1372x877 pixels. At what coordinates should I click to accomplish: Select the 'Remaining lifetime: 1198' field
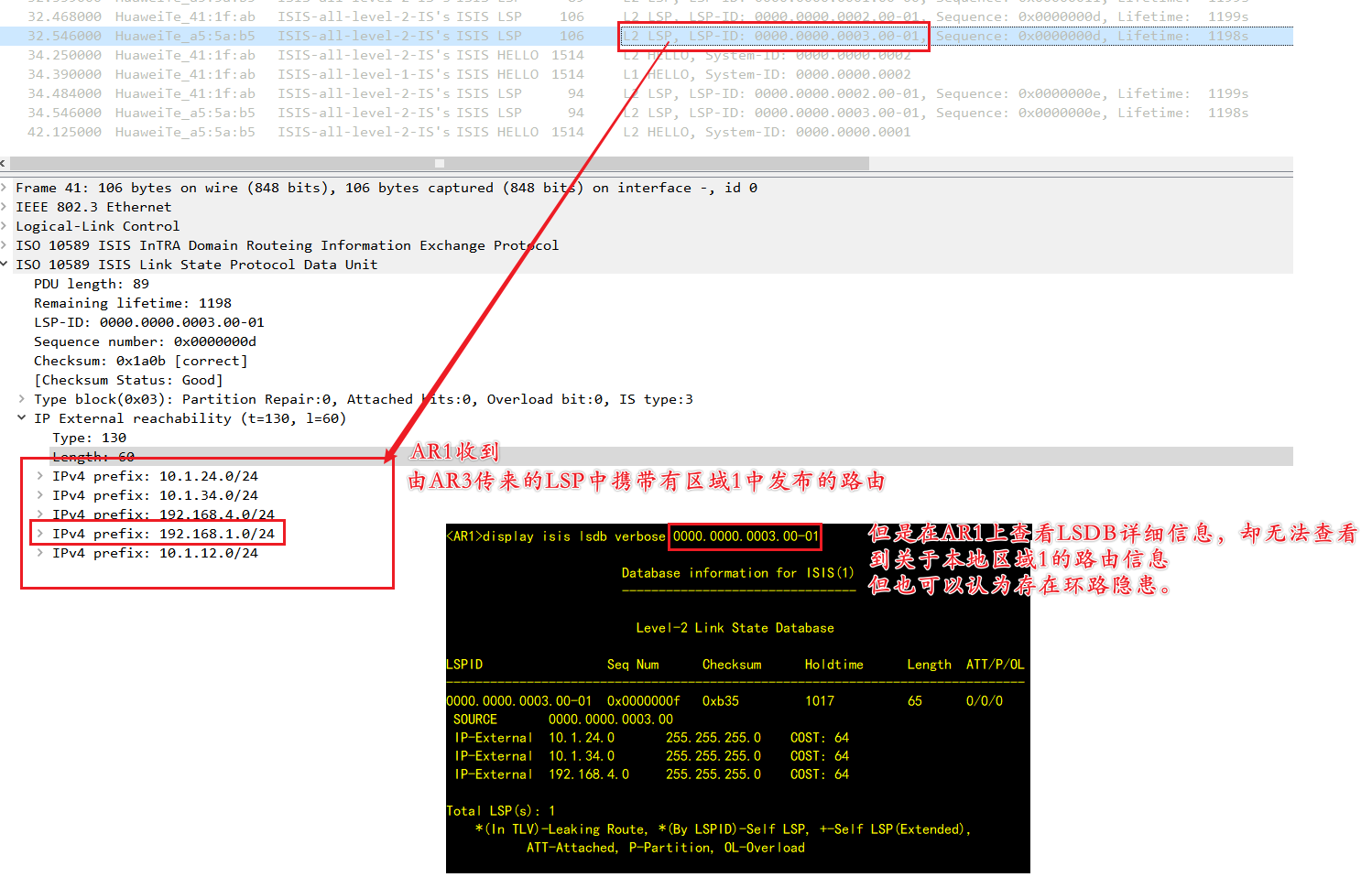[x=133, y=303]
